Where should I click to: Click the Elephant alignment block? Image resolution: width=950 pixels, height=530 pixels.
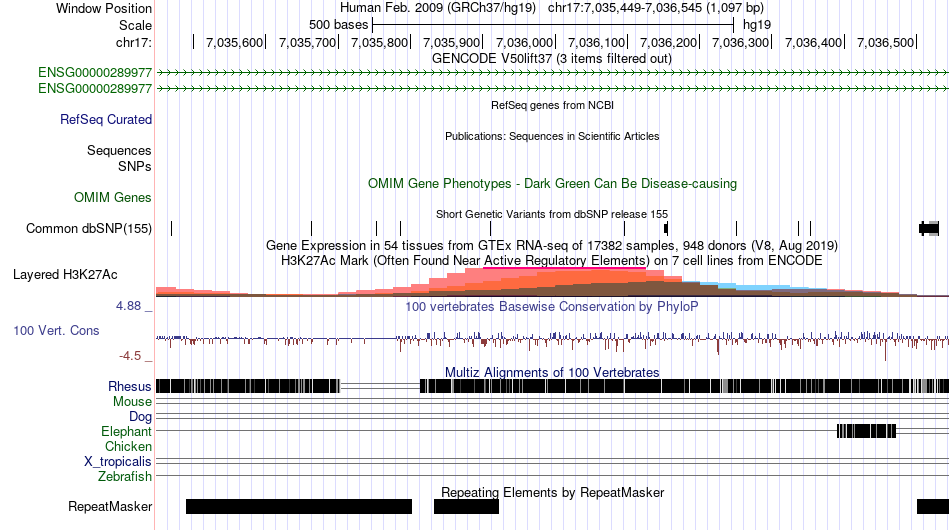tap(866, 431)
